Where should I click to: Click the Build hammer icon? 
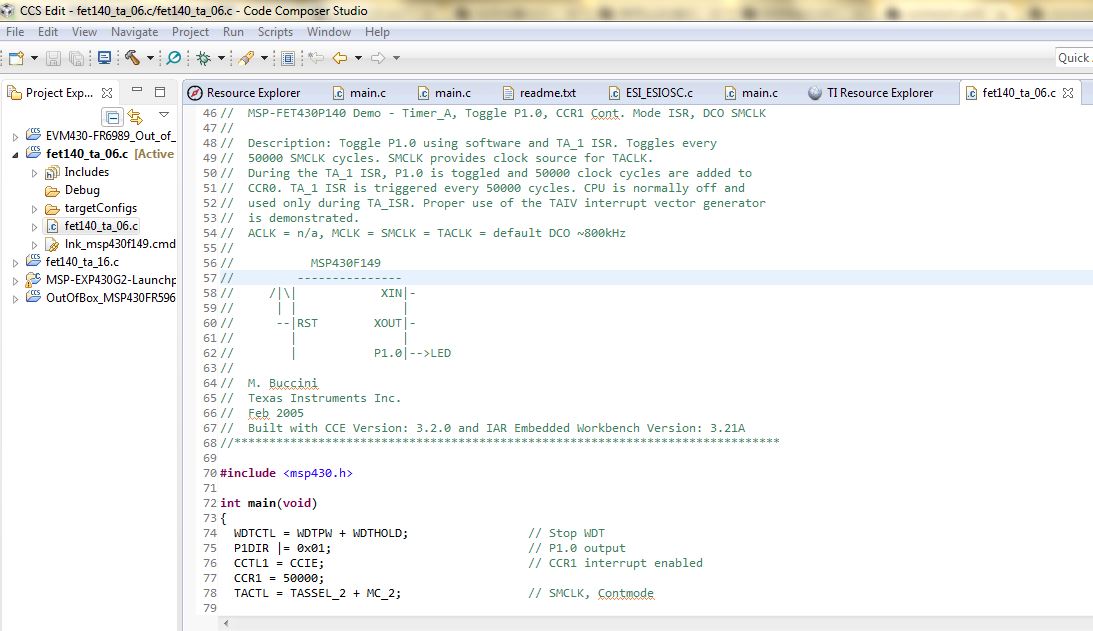pos(131,58)
